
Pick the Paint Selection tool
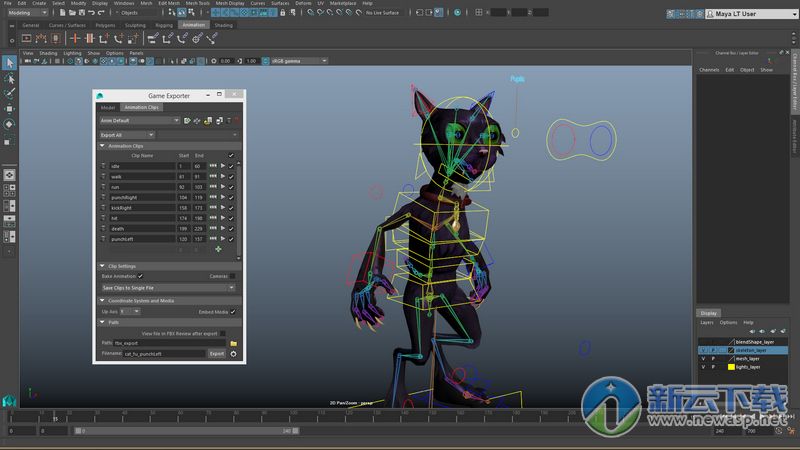[9, 93]
